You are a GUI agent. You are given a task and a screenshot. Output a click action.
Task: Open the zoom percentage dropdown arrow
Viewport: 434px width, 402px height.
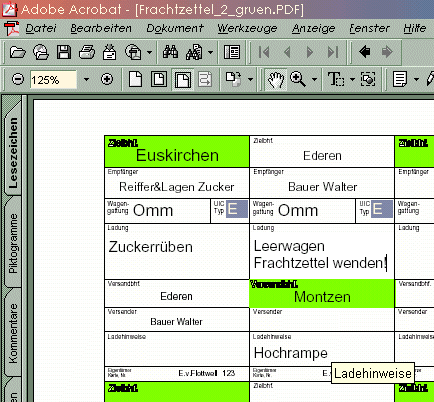pos(86,79)
